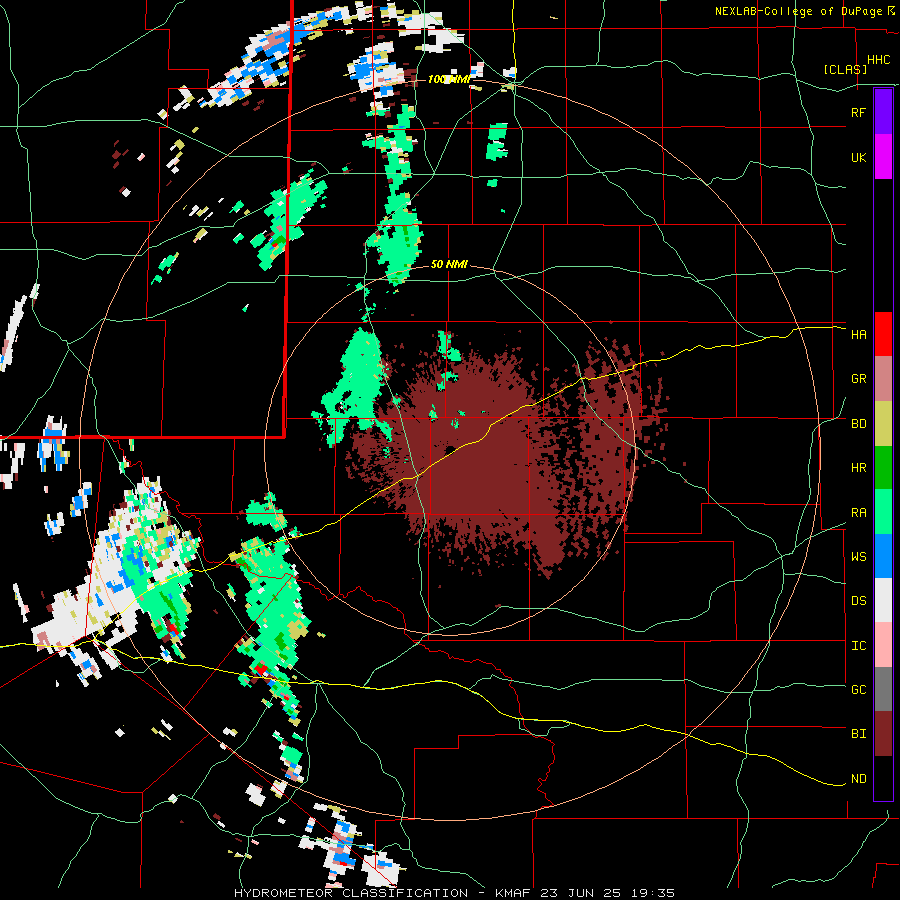Pick the HR dark green swatch

click(883, 467)
